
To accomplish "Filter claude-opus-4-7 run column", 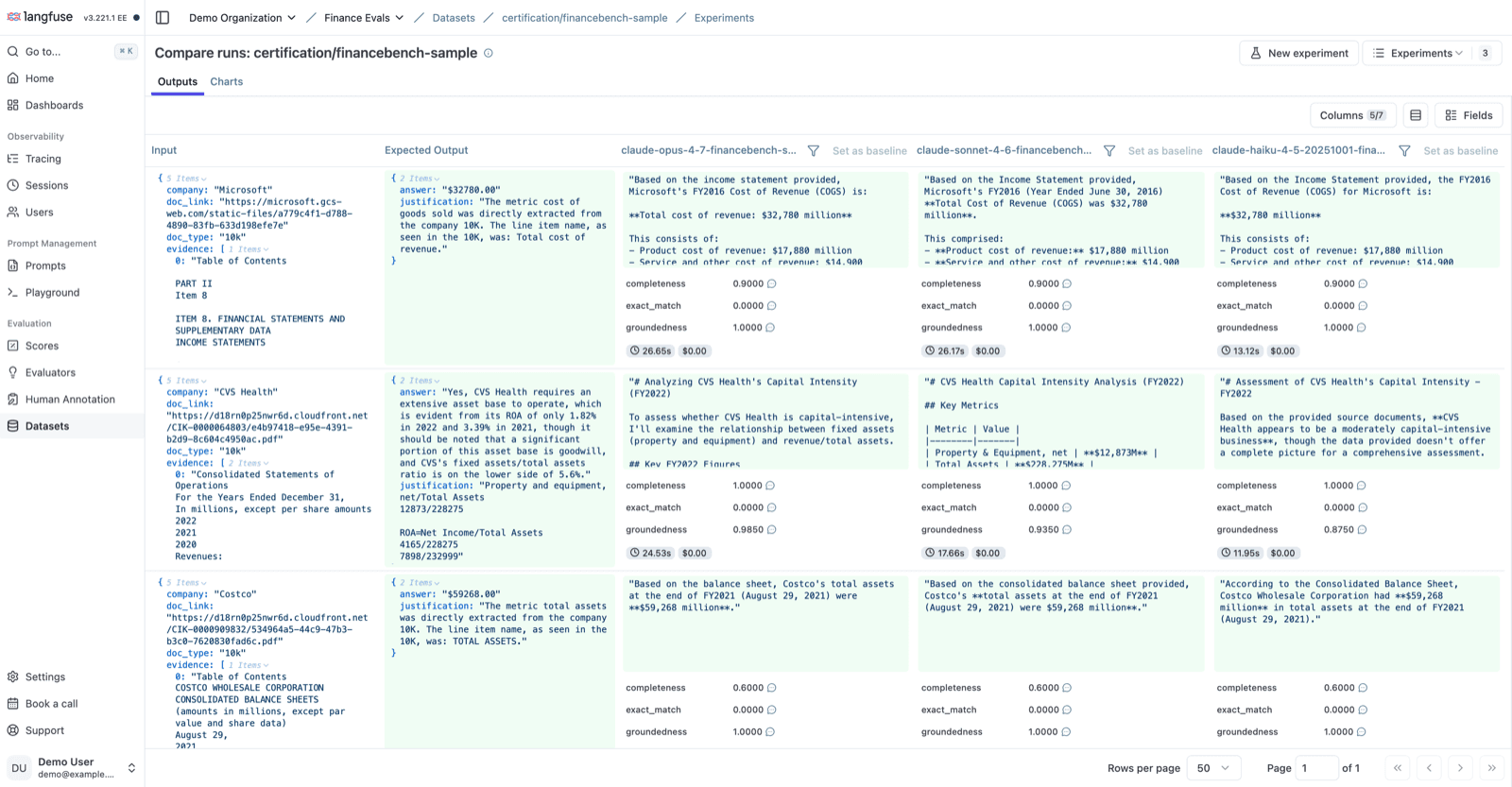I will (x=813, y=150).
